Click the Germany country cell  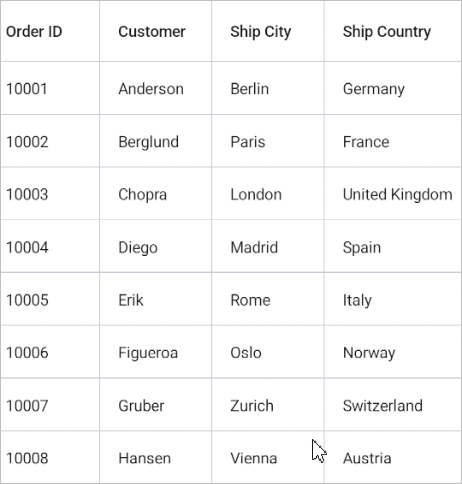[393, 88]
